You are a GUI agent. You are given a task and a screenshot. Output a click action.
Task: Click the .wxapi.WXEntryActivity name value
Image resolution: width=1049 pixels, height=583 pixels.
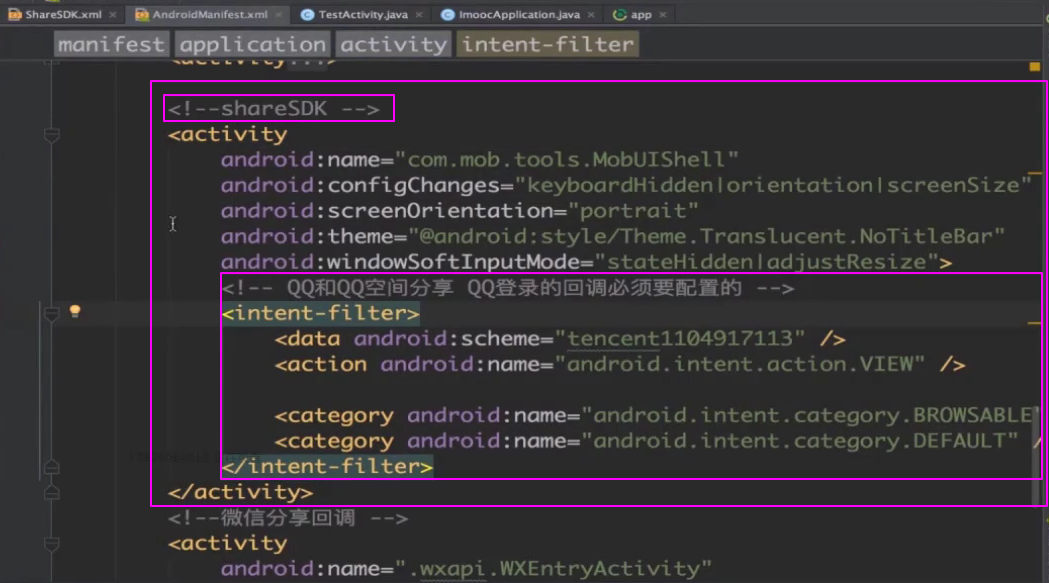pos(553,568)
